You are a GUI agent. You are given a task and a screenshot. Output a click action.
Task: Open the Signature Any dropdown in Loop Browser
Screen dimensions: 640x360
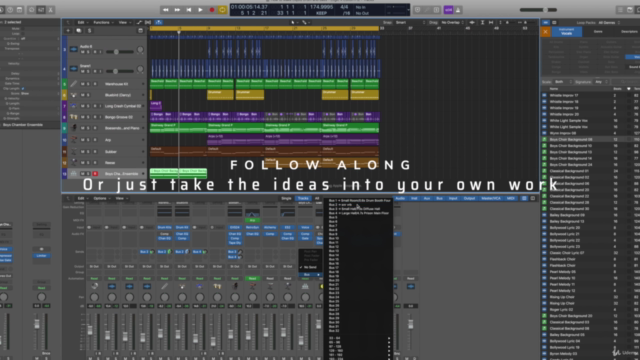(602, 82)
